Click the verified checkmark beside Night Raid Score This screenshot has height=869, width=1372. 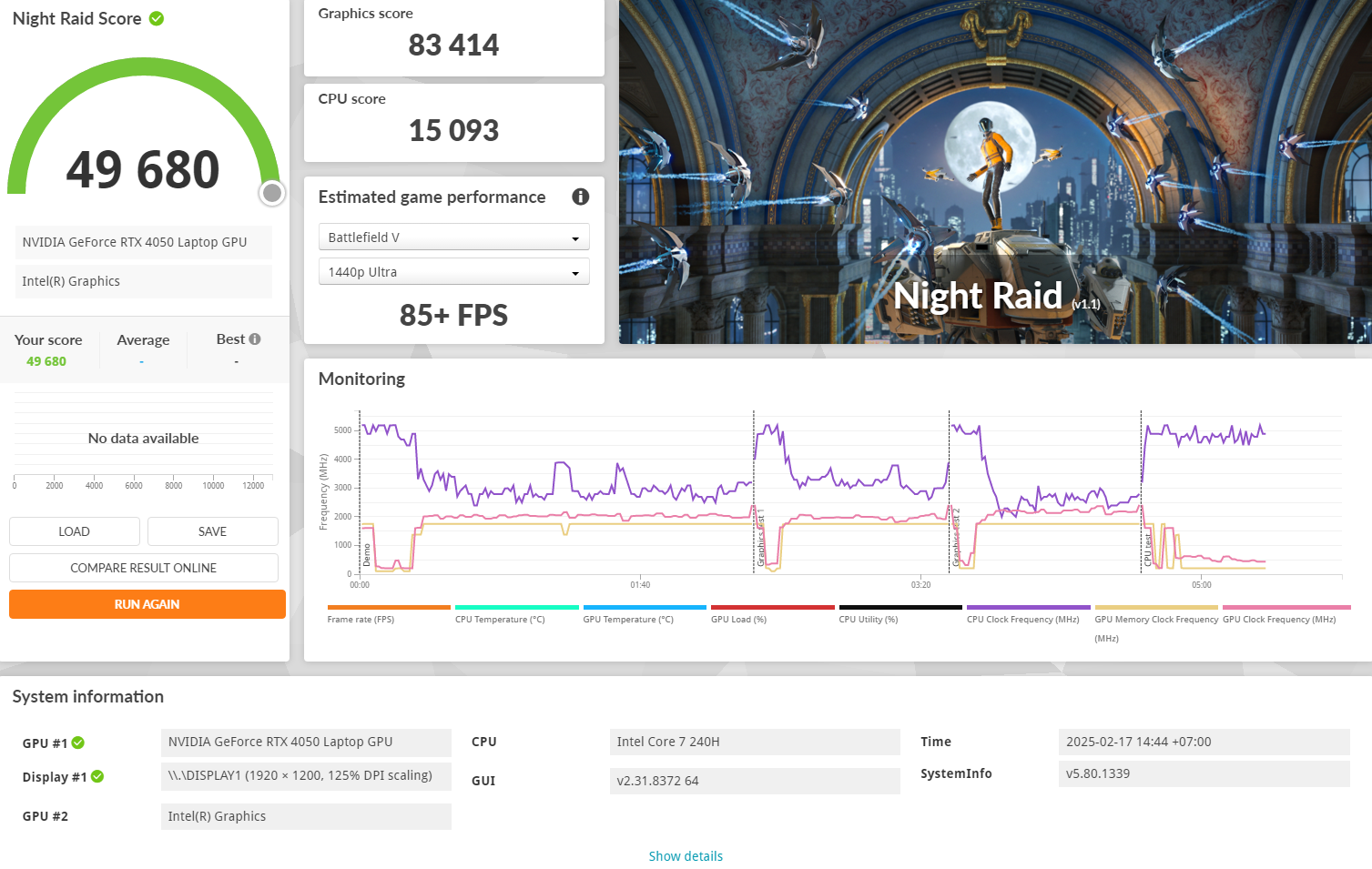click(158, 18)
